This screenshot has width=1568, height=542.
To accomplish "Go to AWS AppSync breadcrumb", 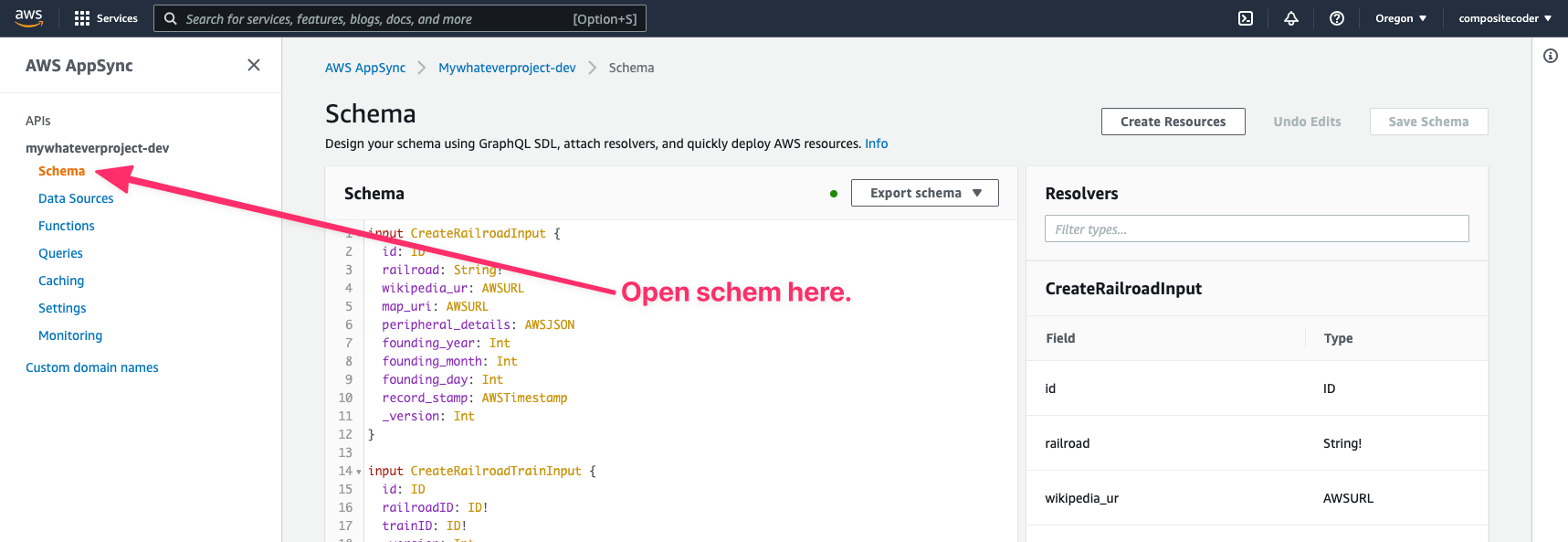I will (x=365, y=68).
